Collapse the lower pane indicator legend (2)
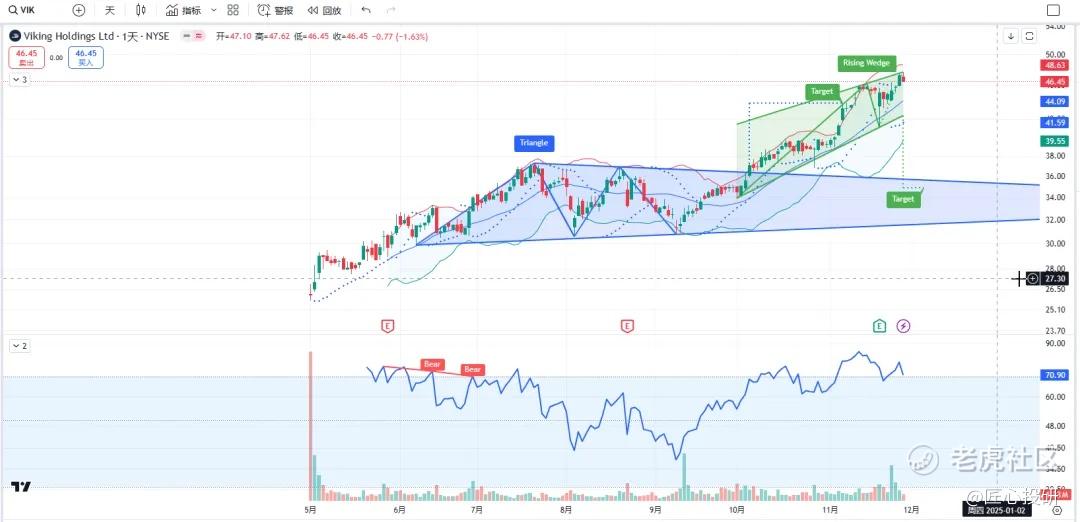Image resolution: width=1080 pixels, height=522 pixels. (19, 346)
